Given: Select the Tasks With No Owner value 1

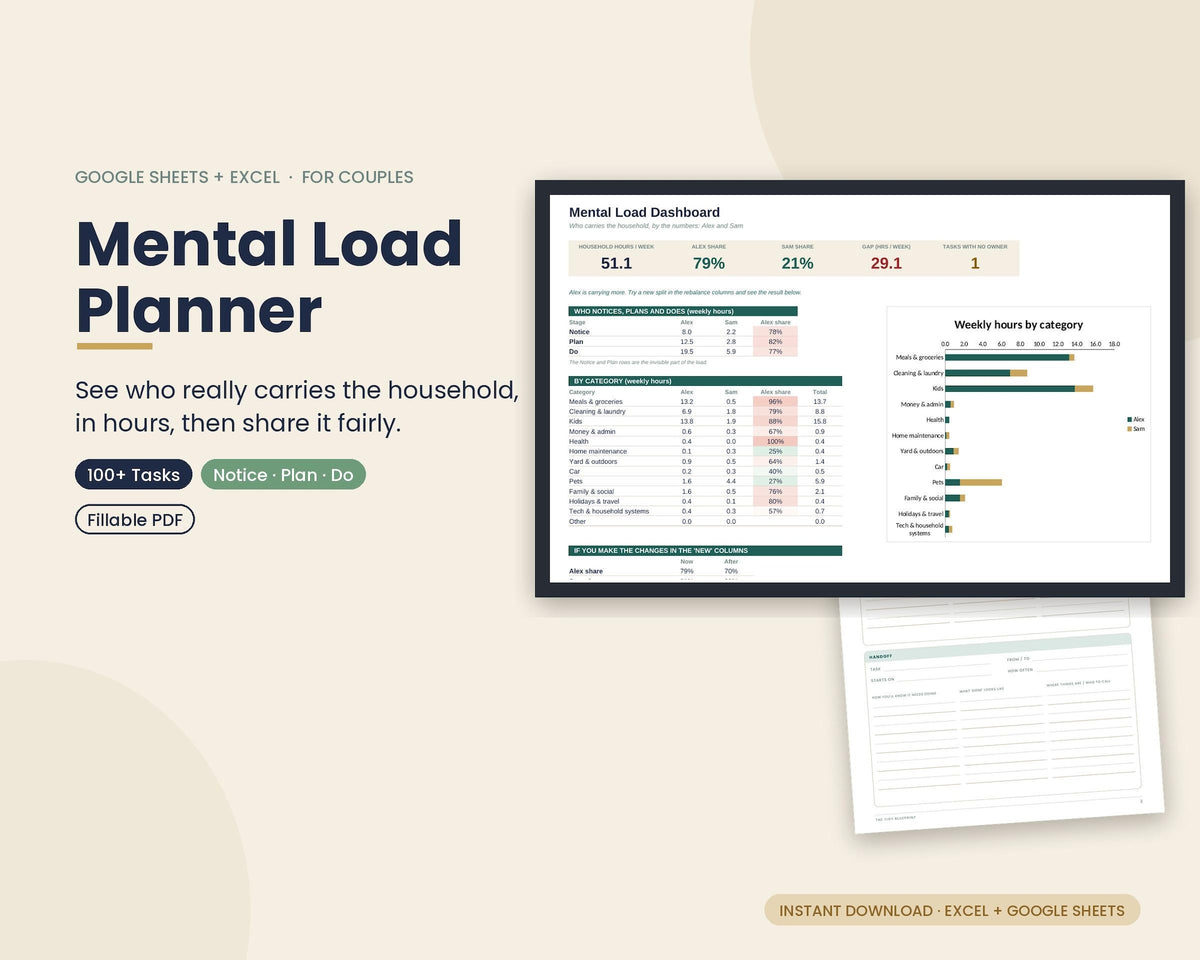Looking at the screenshot, I should point(975,263).
